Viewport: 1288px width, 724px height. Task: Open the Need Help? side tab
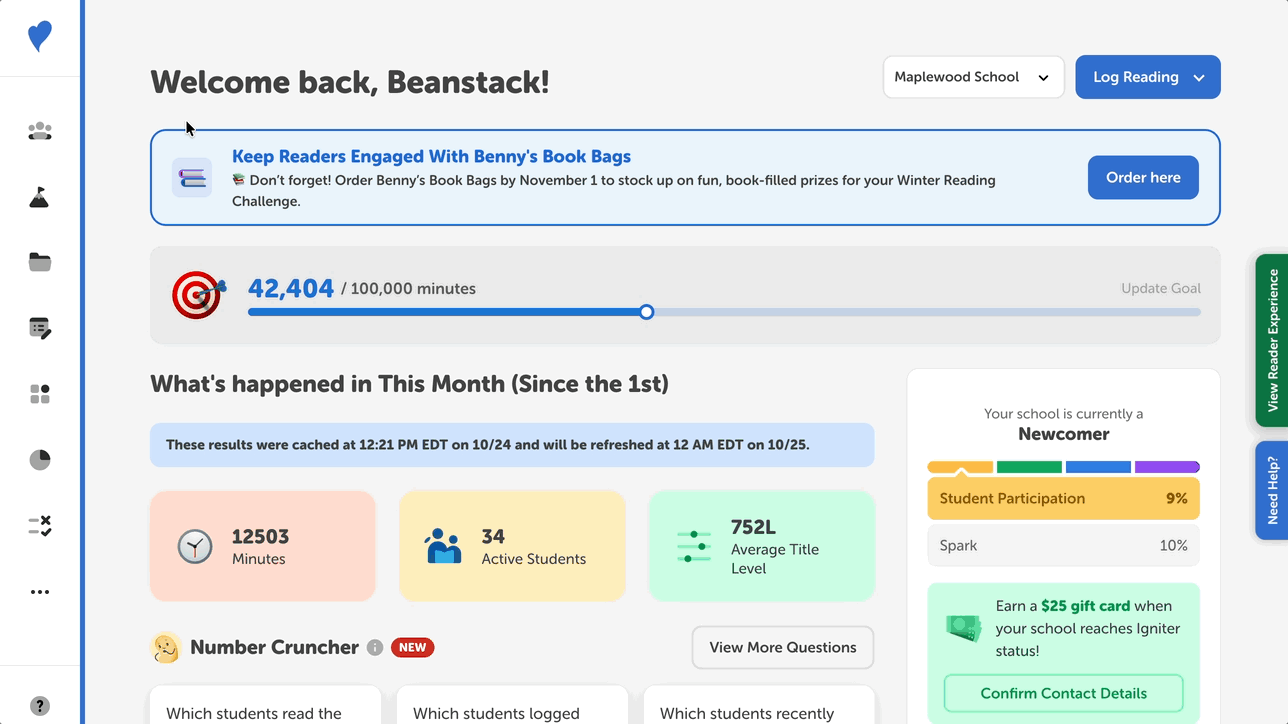coord(1272,490)
